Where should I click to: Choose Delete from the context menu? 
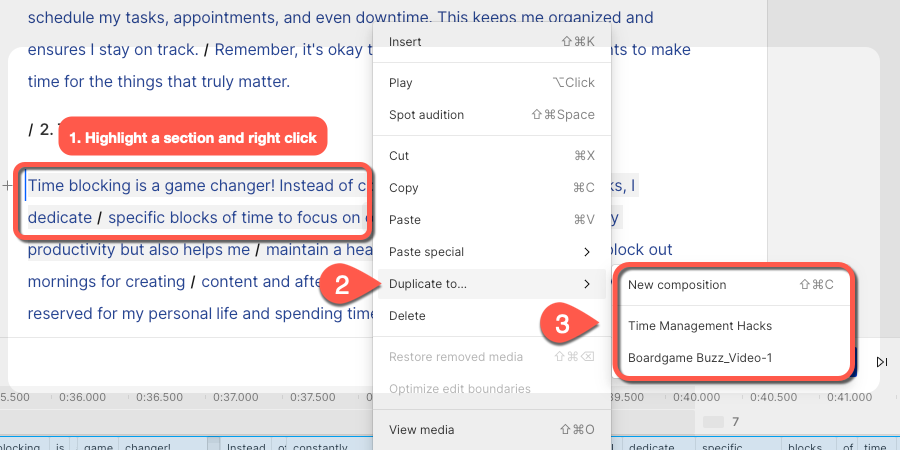491,316
